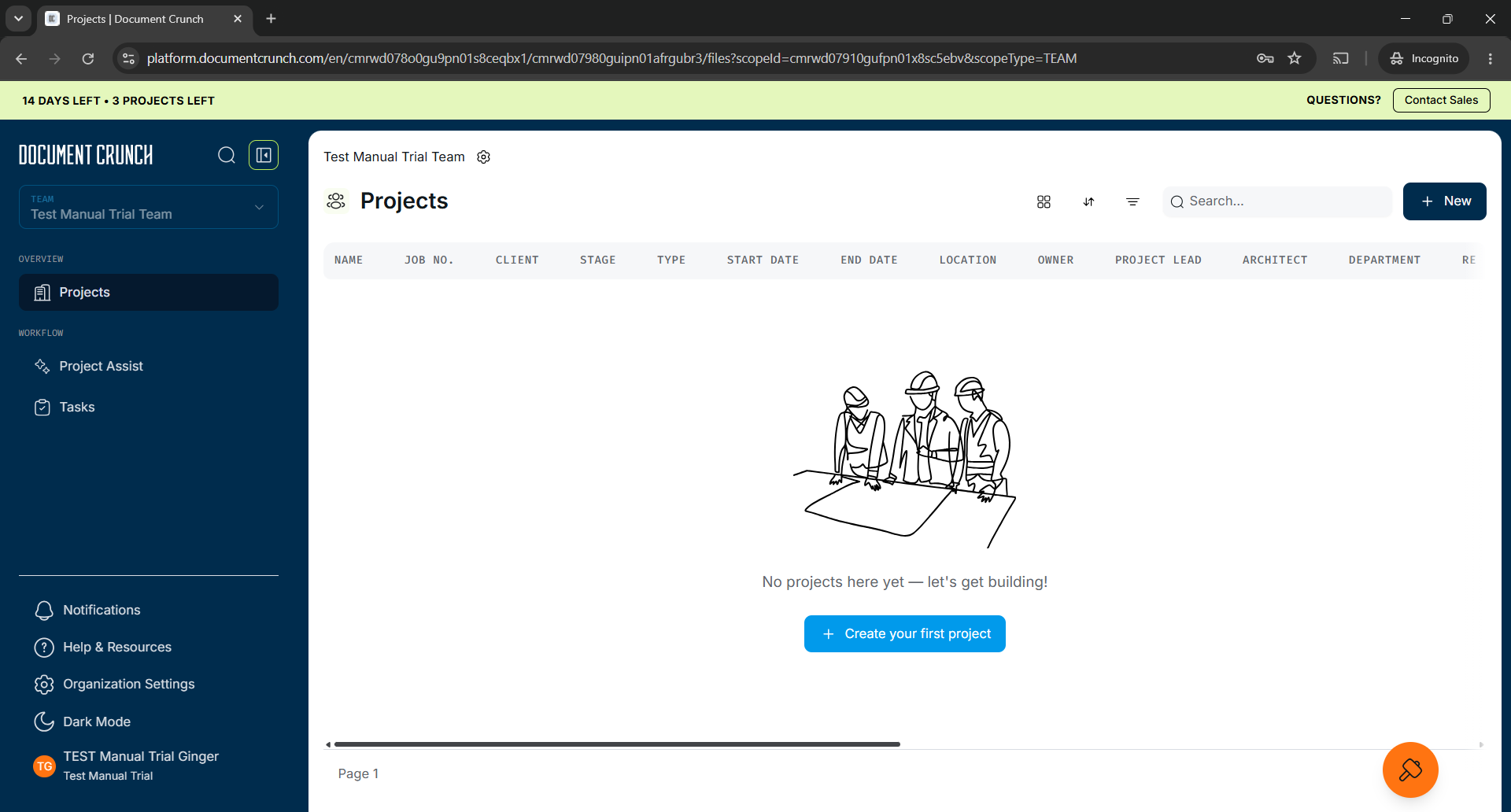Click the PROJECT LEAD column header
1511x812 pixels.
pyautogui.click(x=1158, y=260)
